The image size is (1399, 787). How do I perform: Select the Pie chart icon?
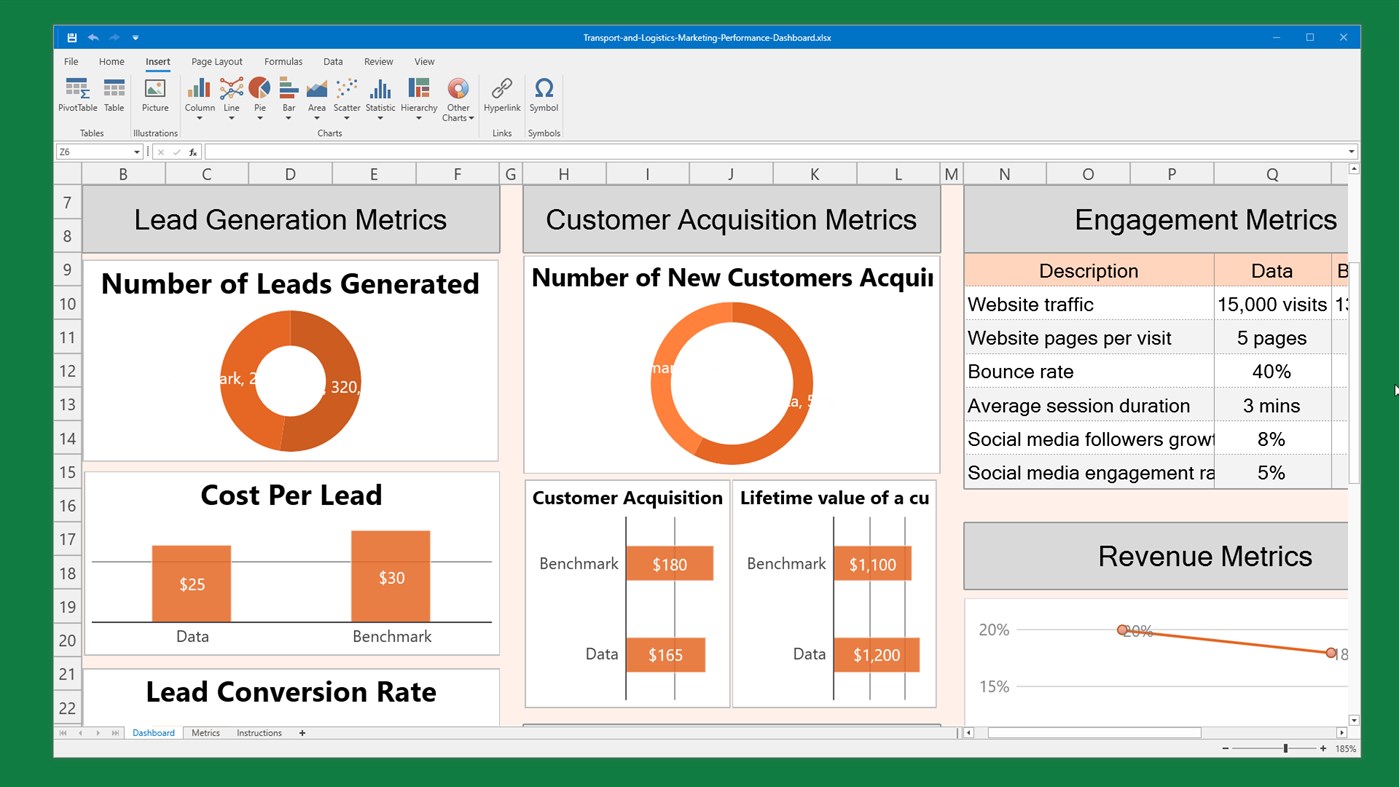tap(259, 97)
